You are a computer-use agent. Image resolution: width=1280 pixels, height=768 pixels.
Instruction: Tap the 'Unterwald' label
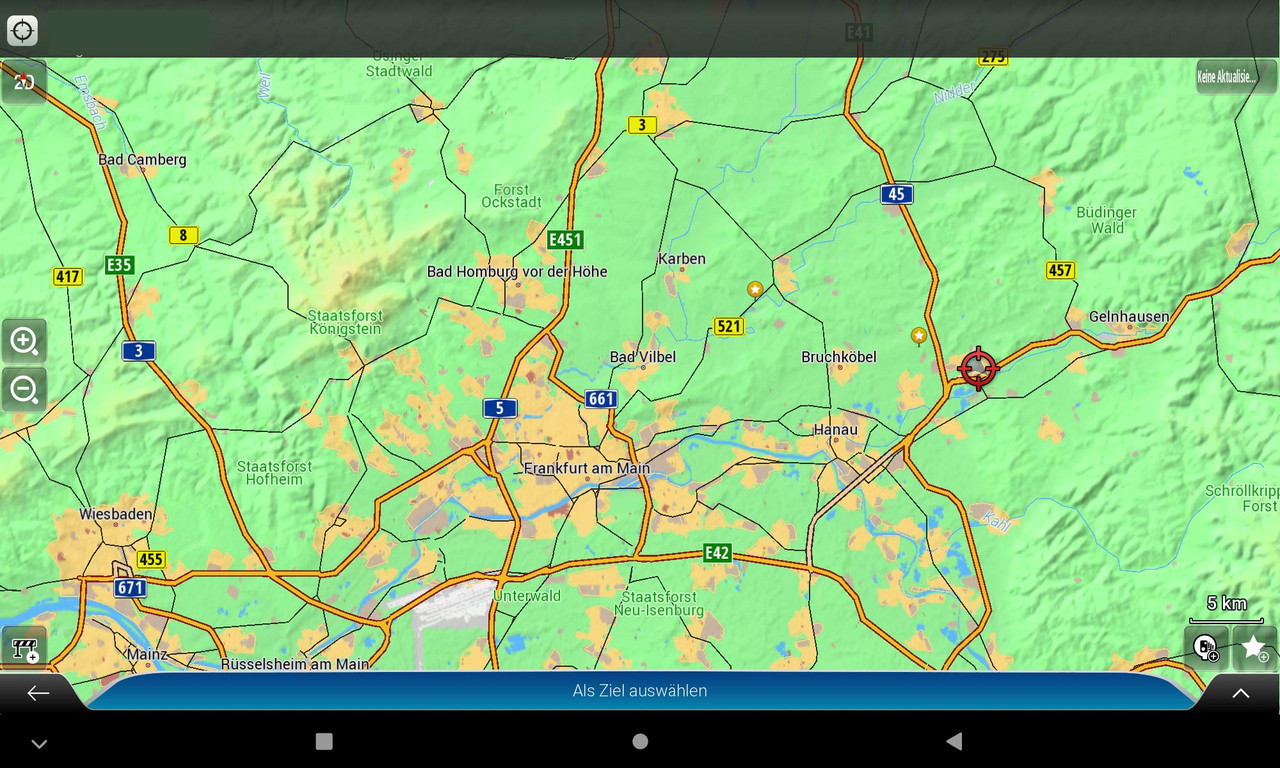click(x=527, y=596)
